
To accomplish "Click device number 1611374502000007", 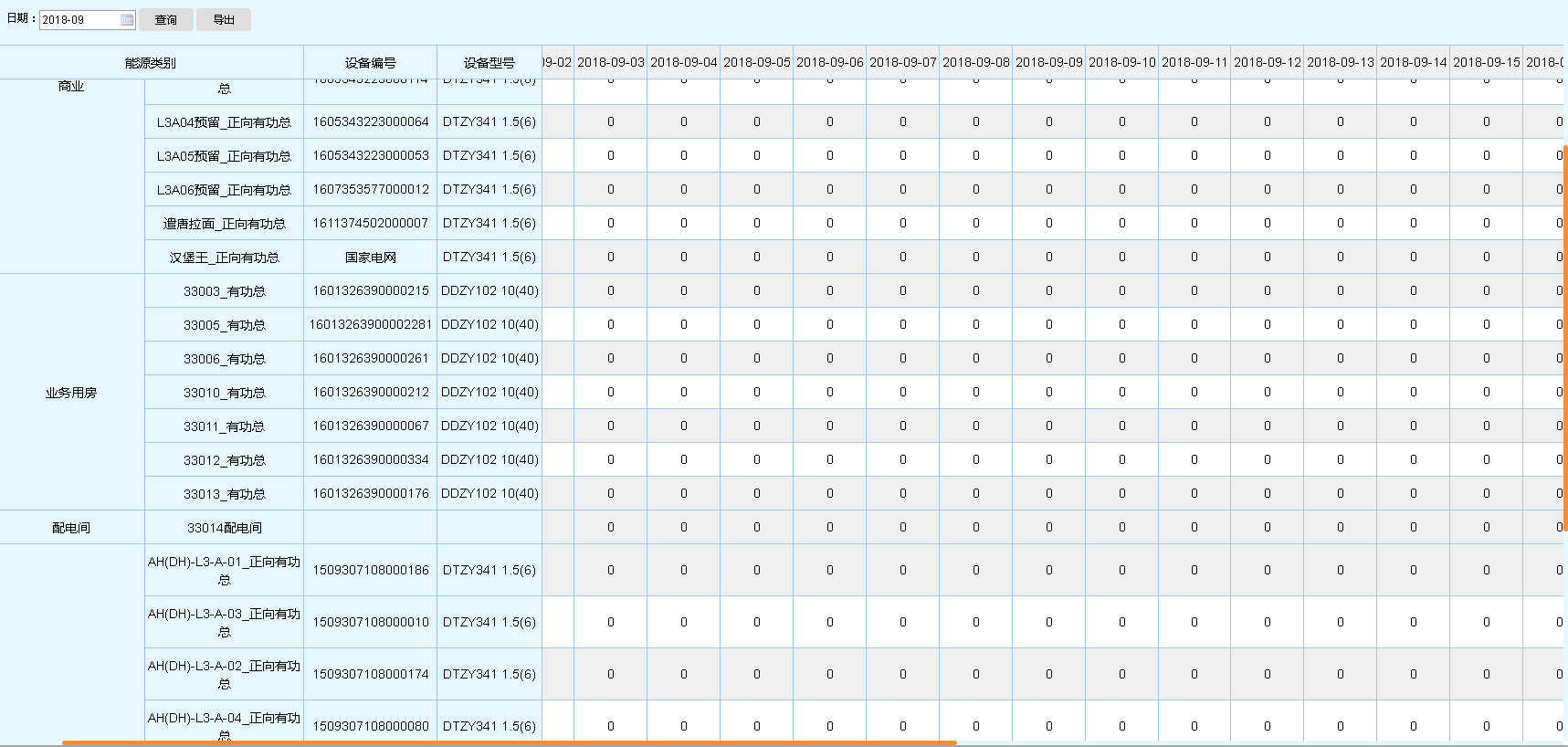I will coord(371,223).
